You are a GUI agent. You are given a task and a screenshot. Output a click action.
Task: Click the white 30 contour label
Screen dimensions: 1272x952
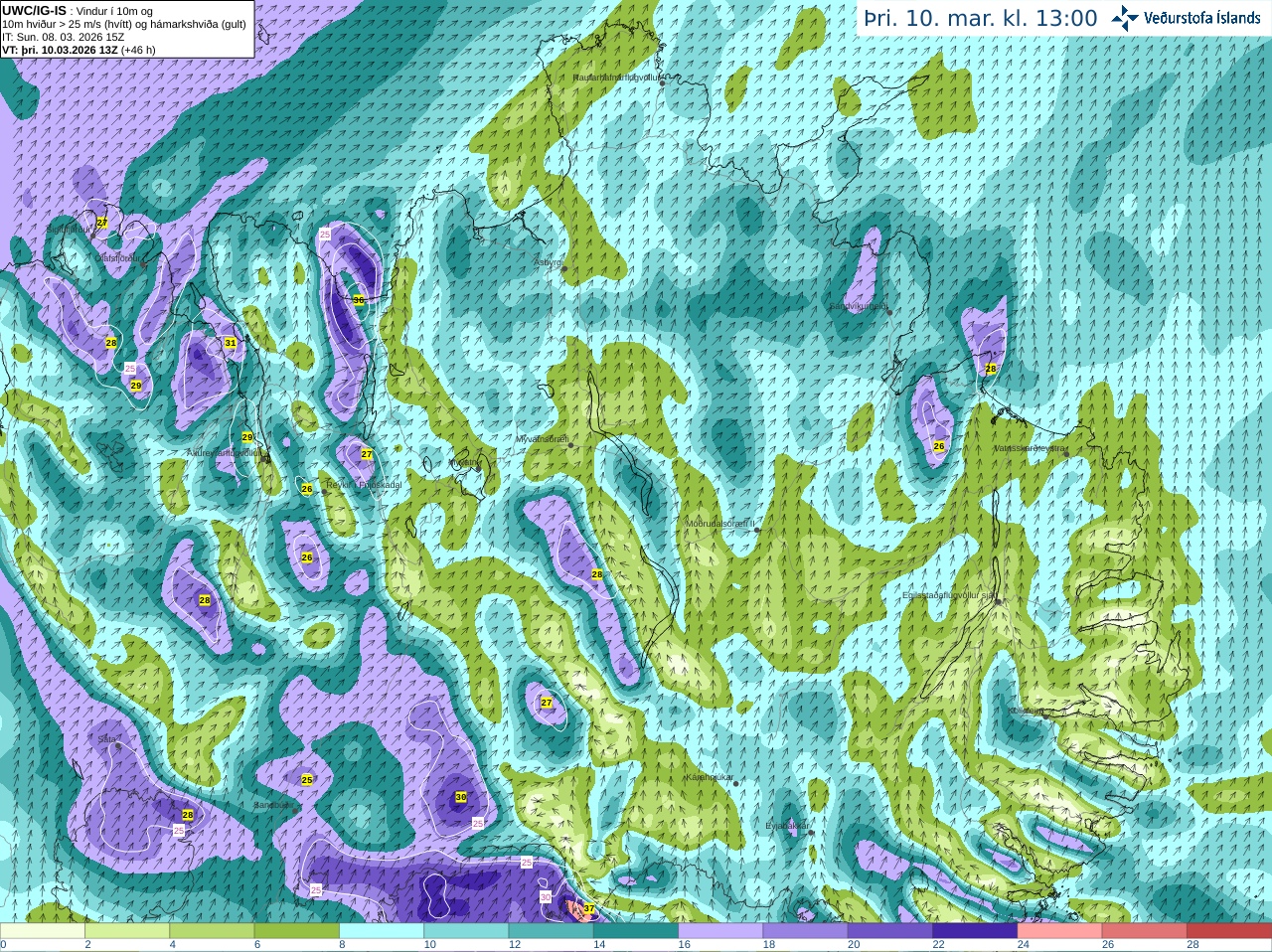tap(546, 896)
